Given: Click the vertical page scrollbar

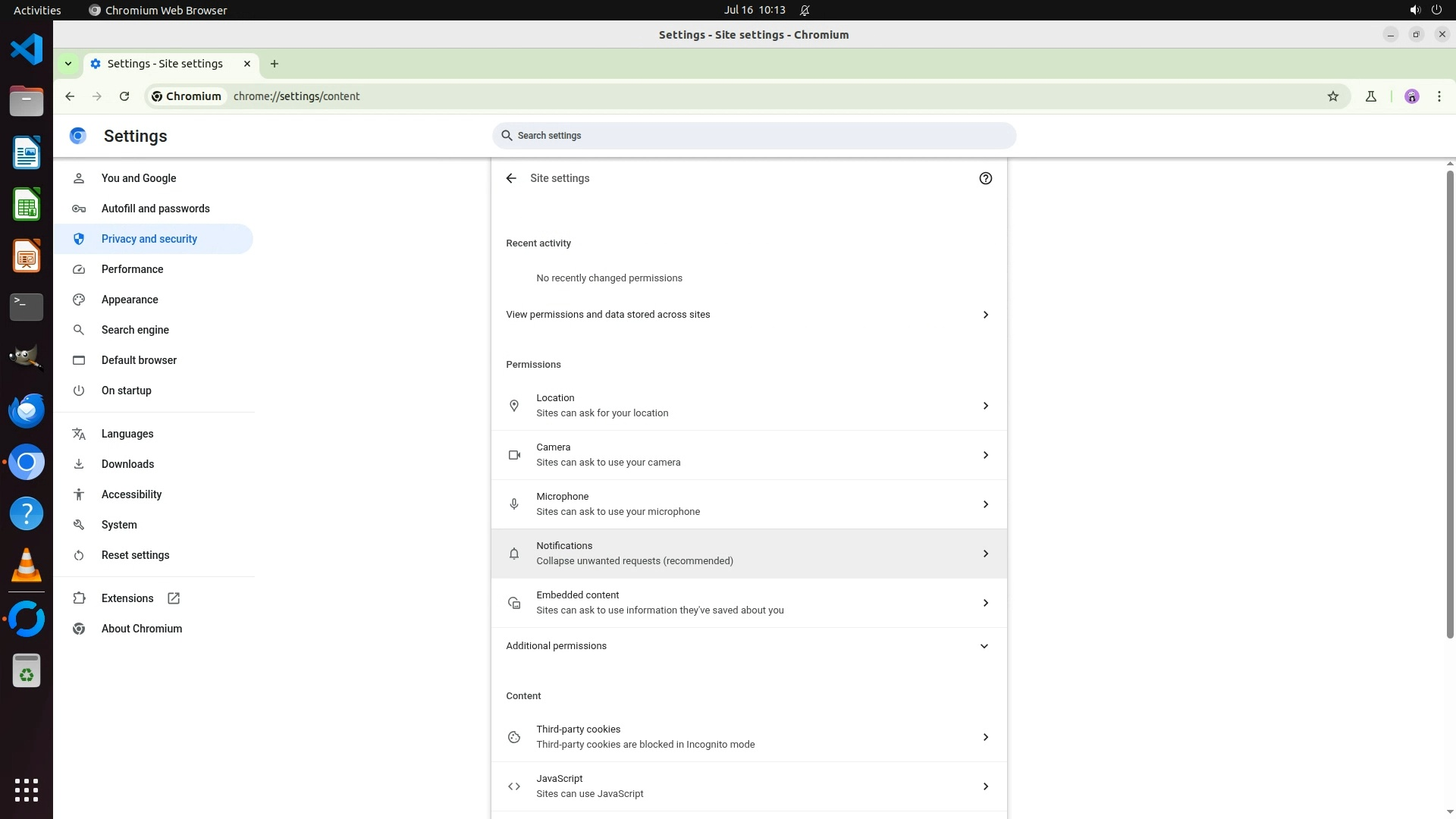Looking at the screenshot, I should (1450, 402).
